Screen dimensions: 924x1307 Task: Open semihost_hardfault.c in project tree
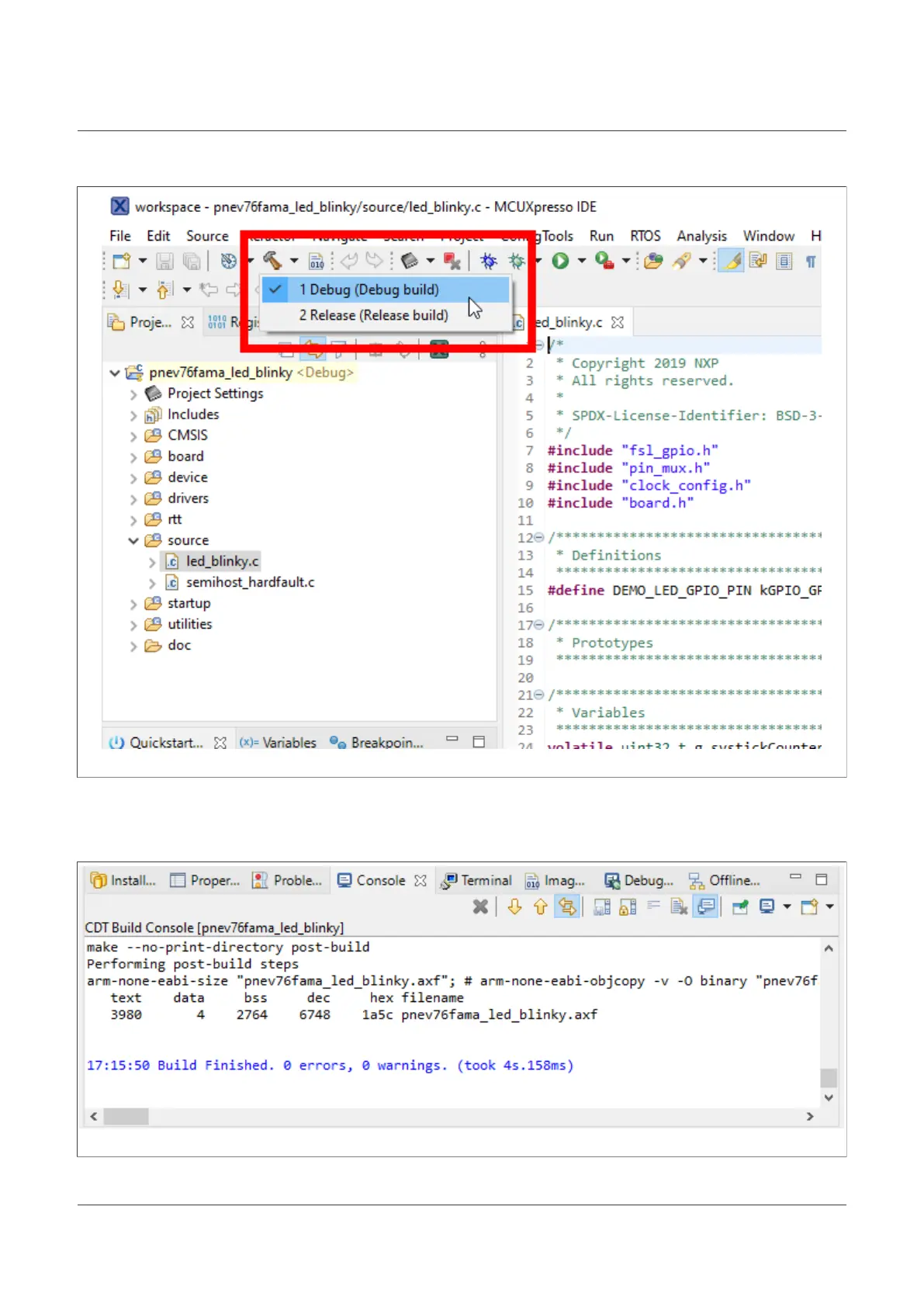click(249, 582)
